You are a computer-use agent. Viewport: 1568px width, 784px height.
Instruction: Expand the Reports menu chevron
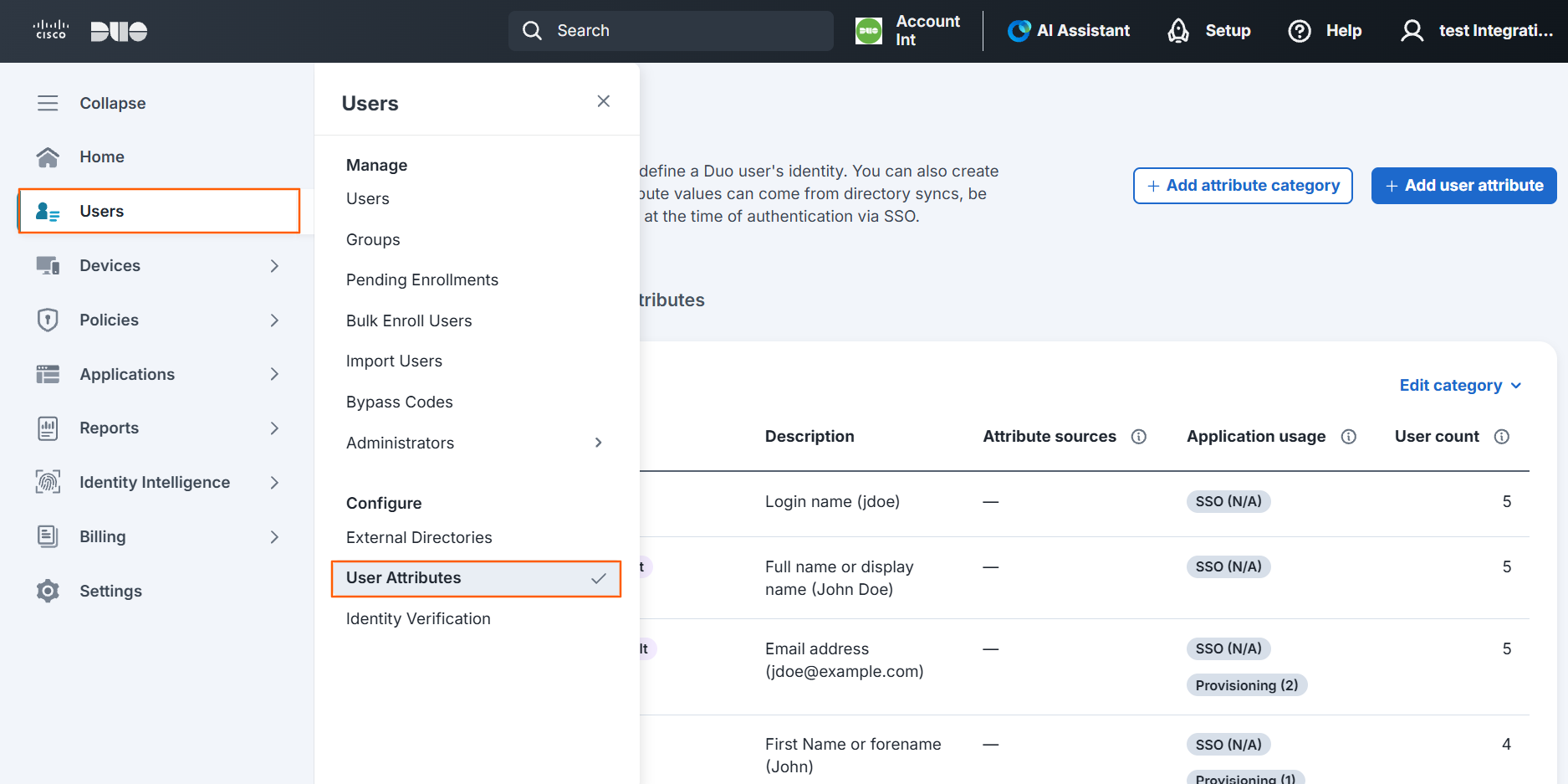point(274,428)
